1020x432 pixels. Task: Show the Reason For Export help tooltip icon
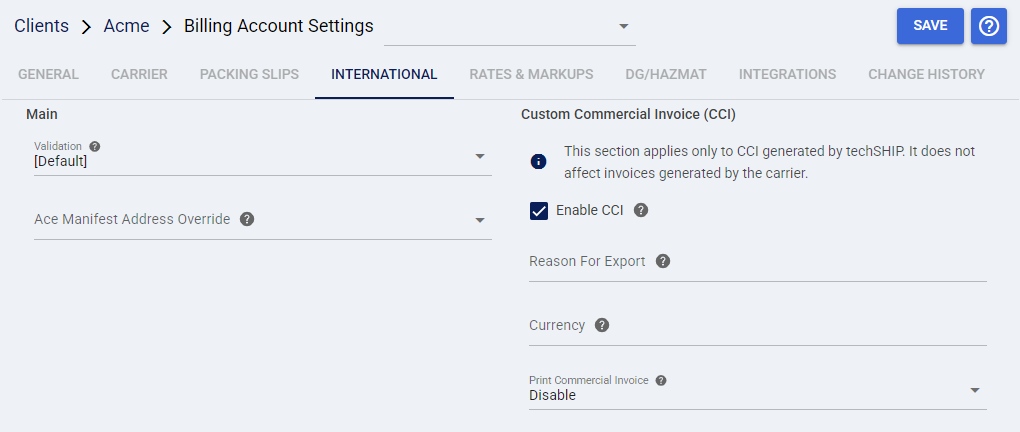[663, 262]
